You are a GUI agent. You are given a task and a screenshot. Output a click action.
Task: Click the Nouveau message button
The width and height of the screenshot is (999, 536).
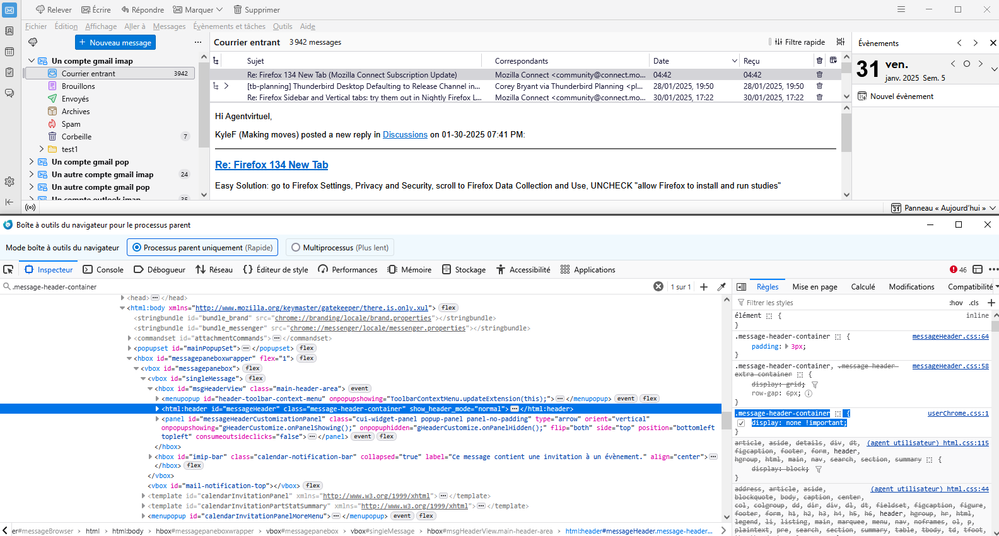(x=115, y=42)
